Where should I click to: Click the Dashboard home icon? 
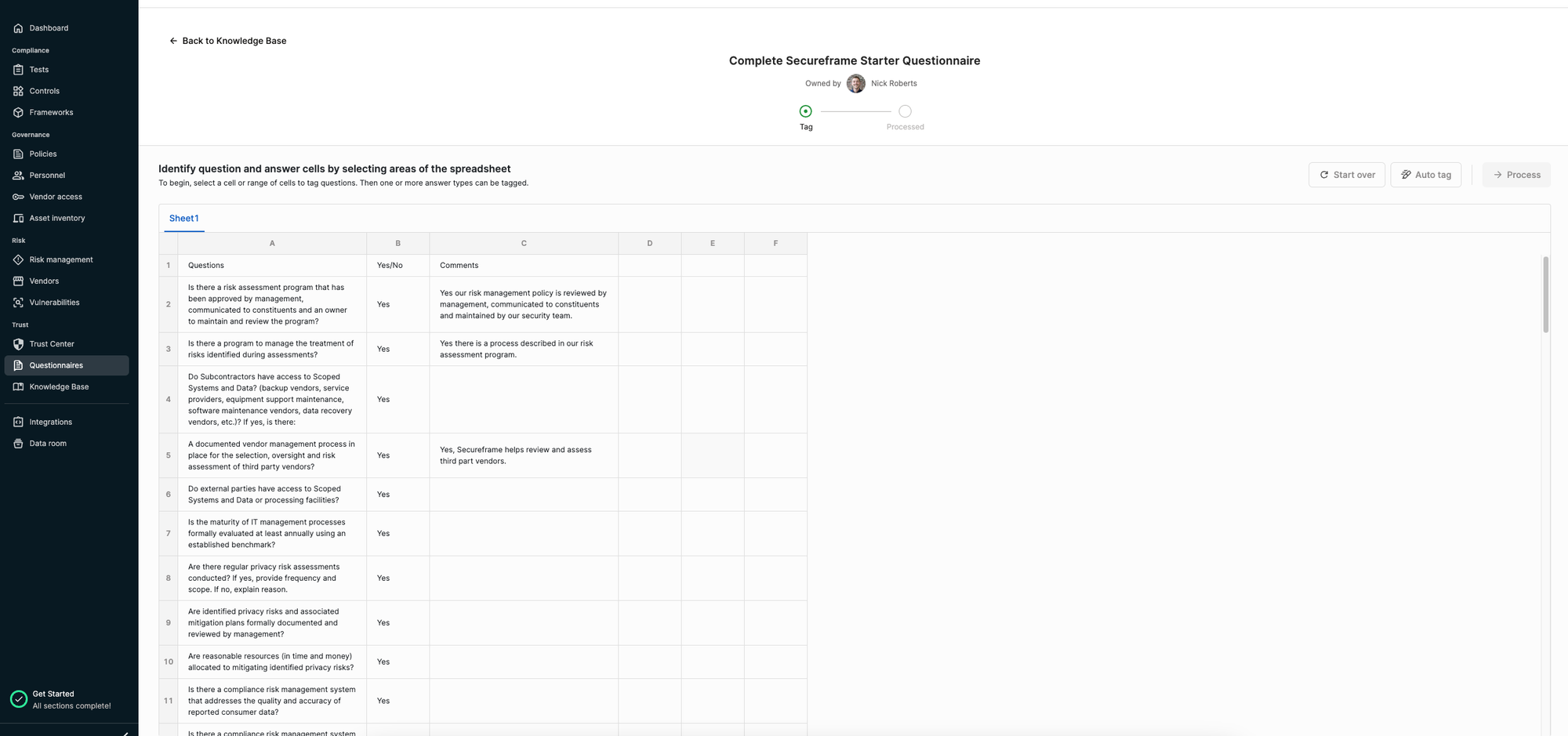[x=18, y=28]
